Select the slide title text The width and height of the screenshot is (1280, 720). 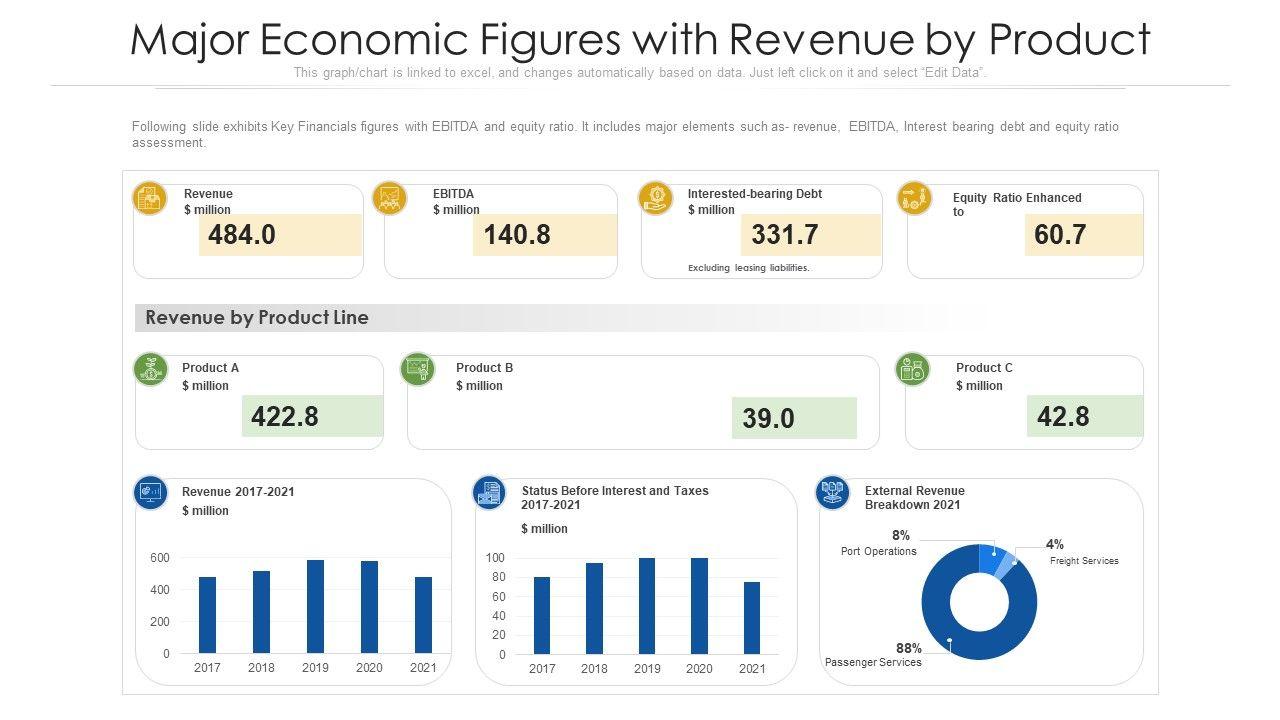click(x=640, y=40)
